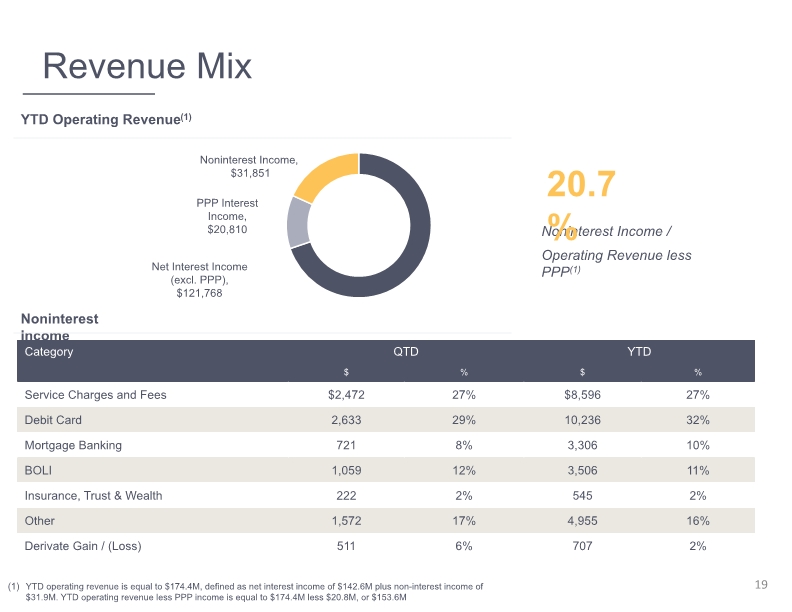Viewport: 792px width, 612px height.
Task: Select the Other row label
Action: (39, 521)
